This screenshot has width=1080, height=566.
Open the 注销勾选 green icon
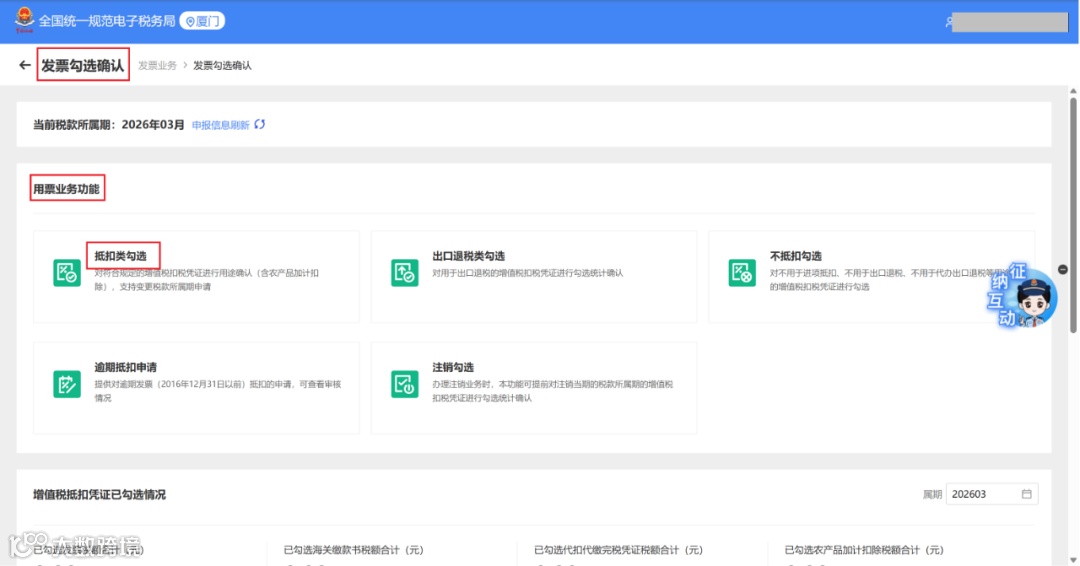[x=404, y=384]
